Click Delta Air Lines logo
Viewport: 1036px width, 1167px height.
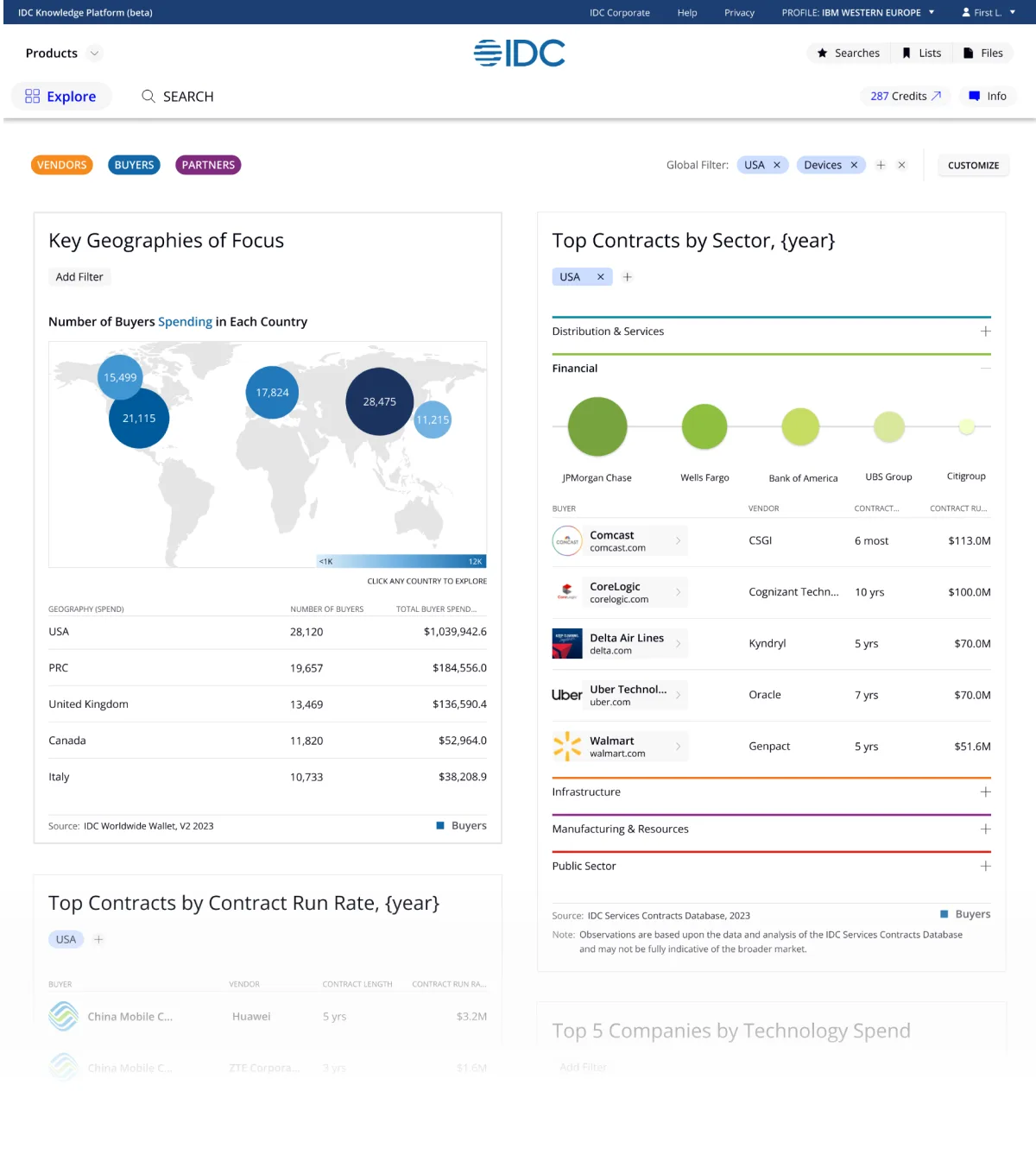567,643
